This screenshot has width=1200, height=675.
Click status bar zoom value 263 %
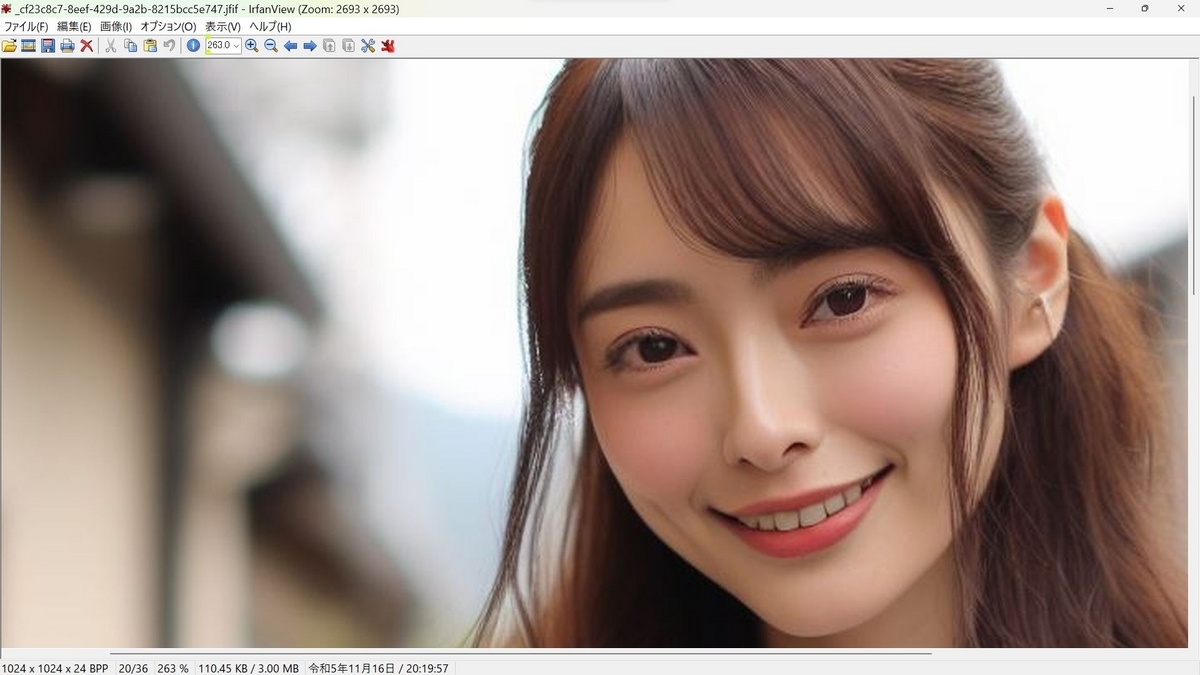pos(173,668)
